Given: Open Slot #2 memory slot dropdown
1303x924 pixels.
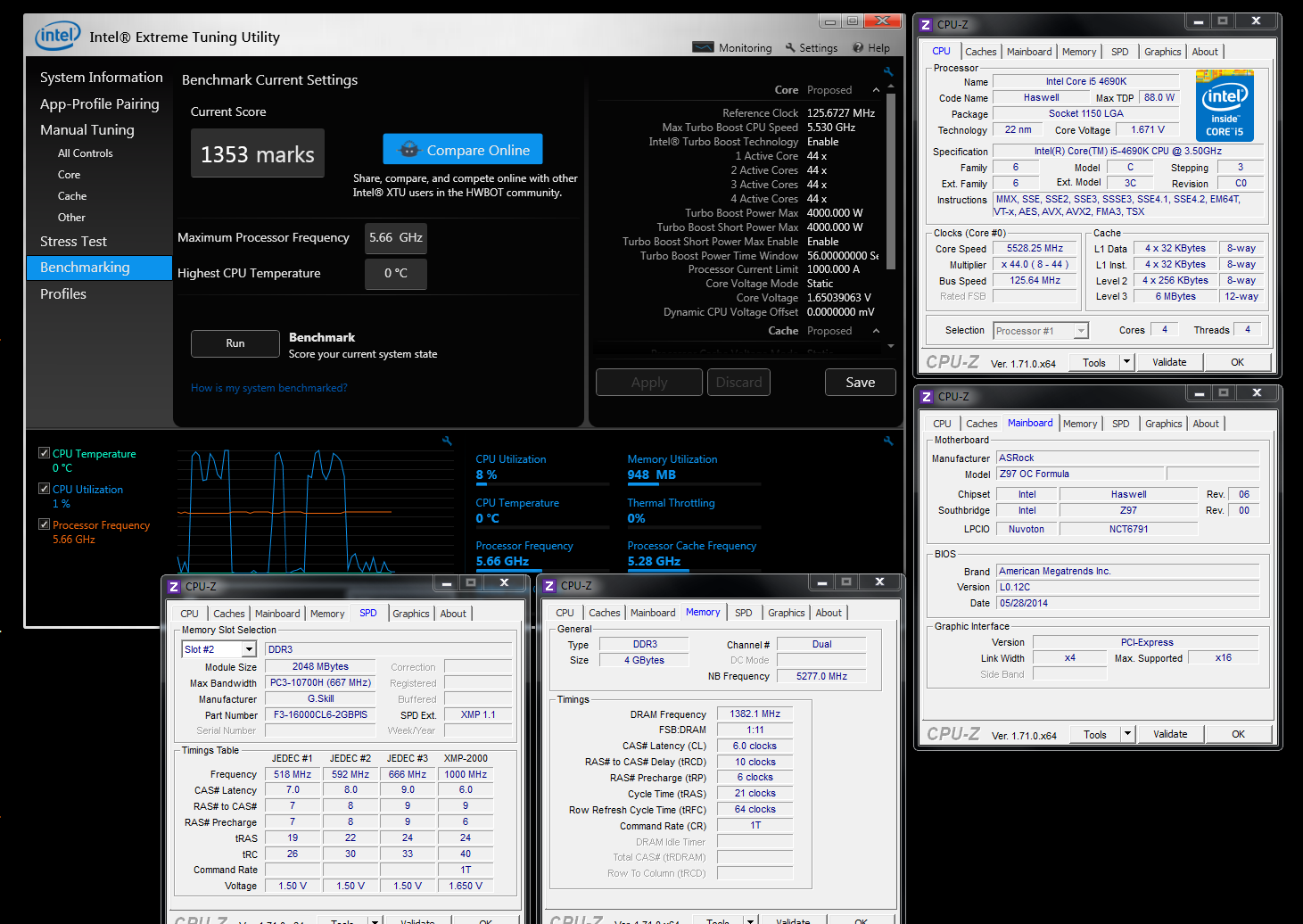Looking at the screenshot, I should 249,649.
